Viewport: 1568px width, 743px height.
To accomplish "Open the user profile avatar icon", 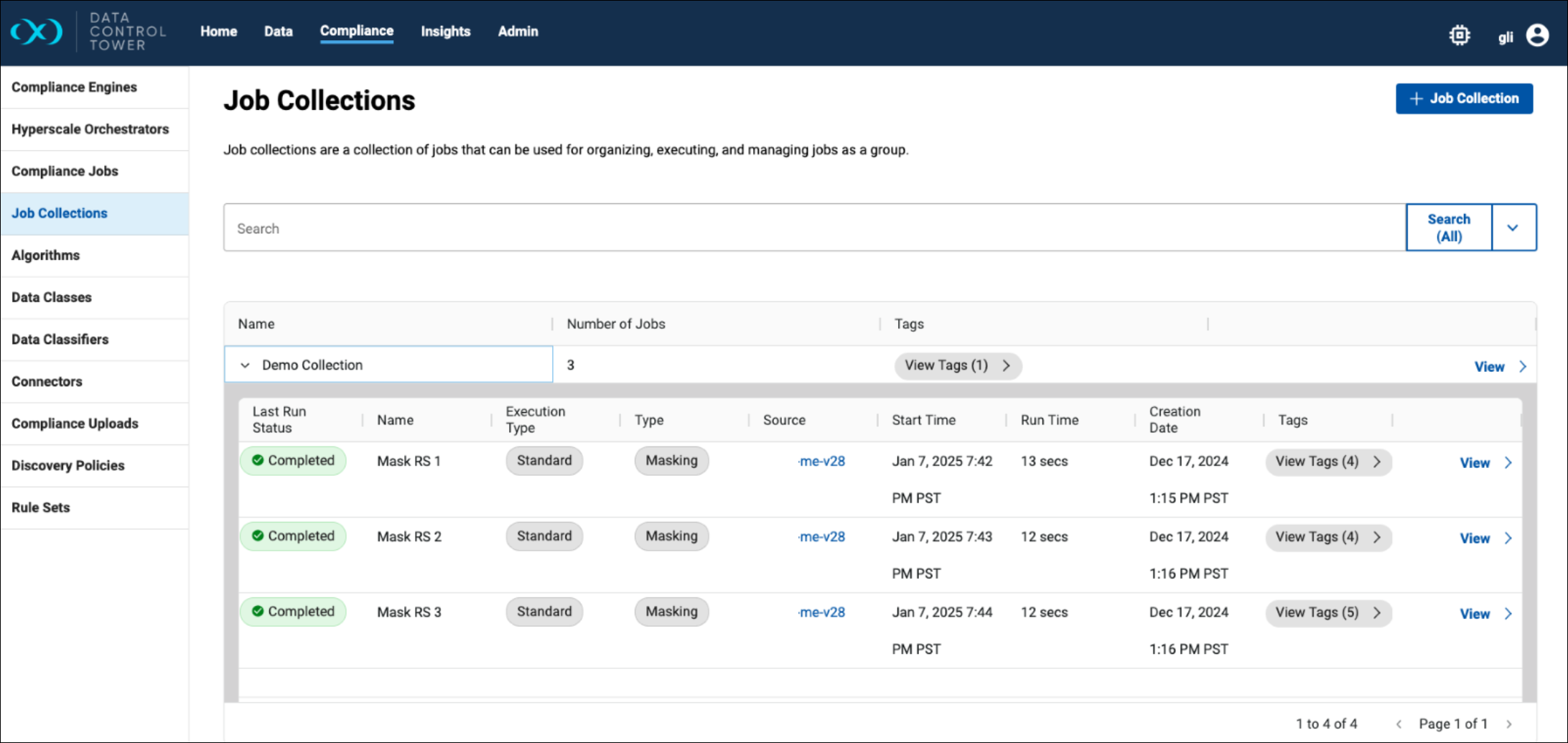I will pyautogui.click(x=1537, y=35).
